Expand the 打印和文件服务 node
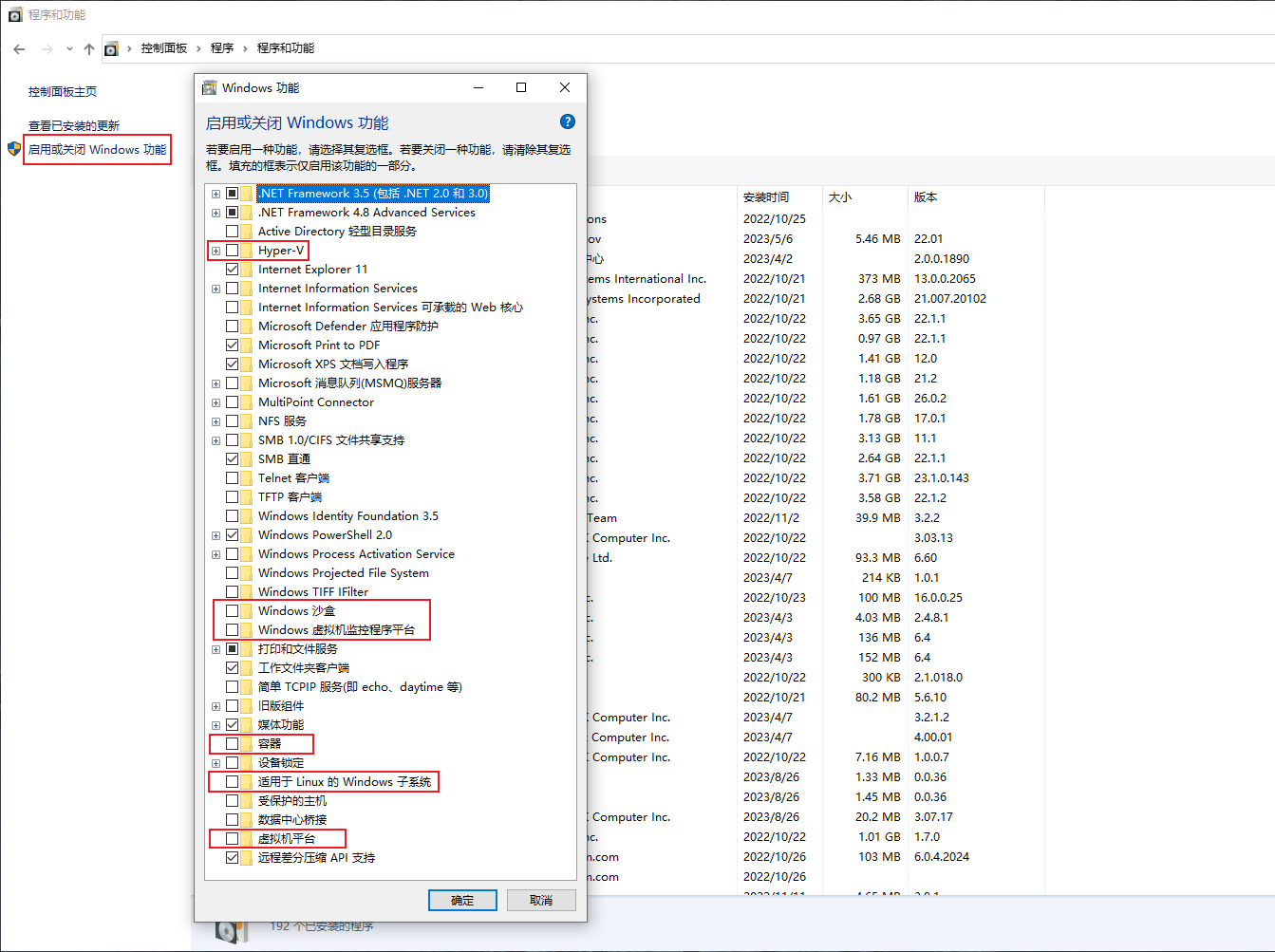 [x=216, y=649]
